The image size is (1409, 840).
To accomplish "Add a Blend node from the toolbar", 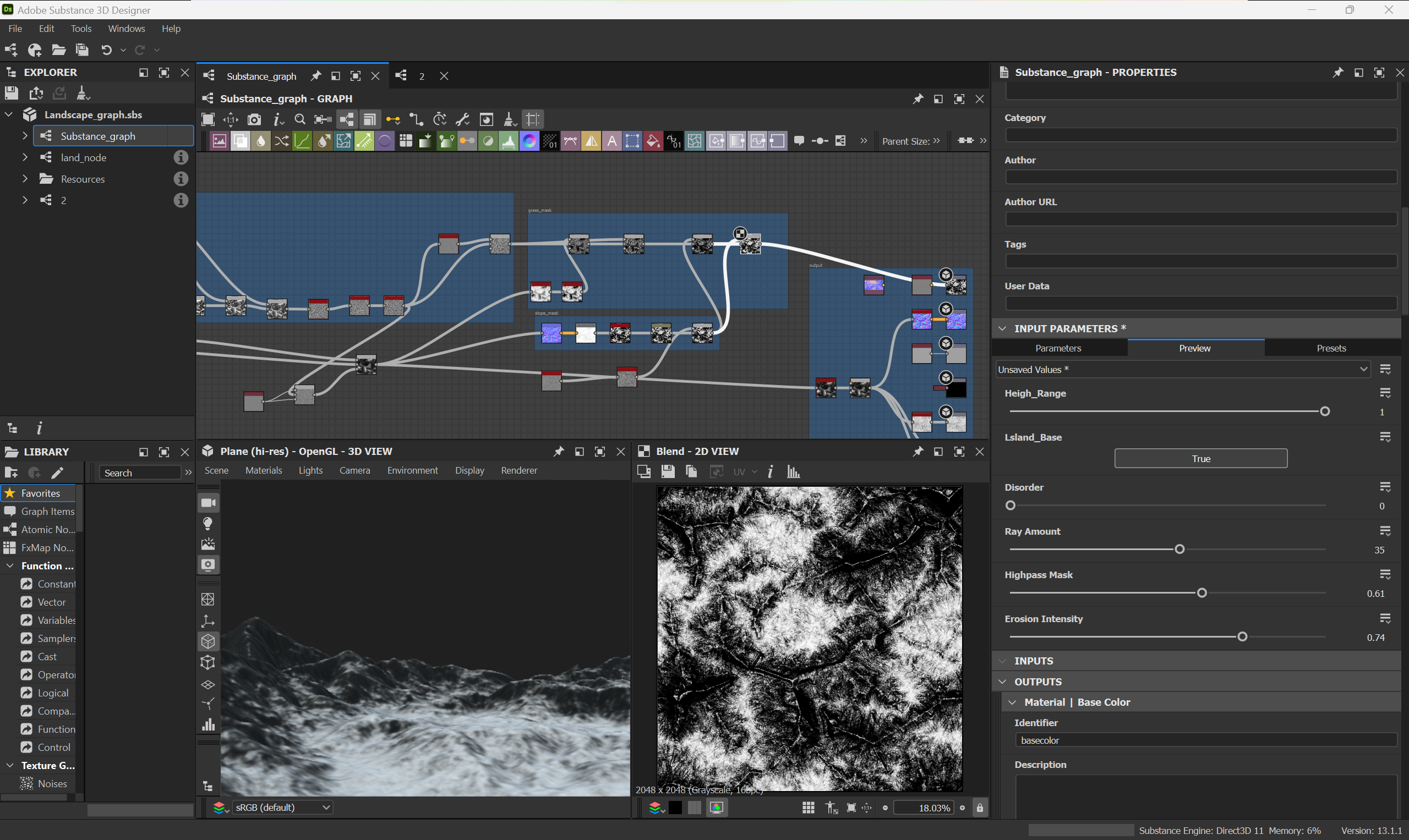I will [240, 141].
